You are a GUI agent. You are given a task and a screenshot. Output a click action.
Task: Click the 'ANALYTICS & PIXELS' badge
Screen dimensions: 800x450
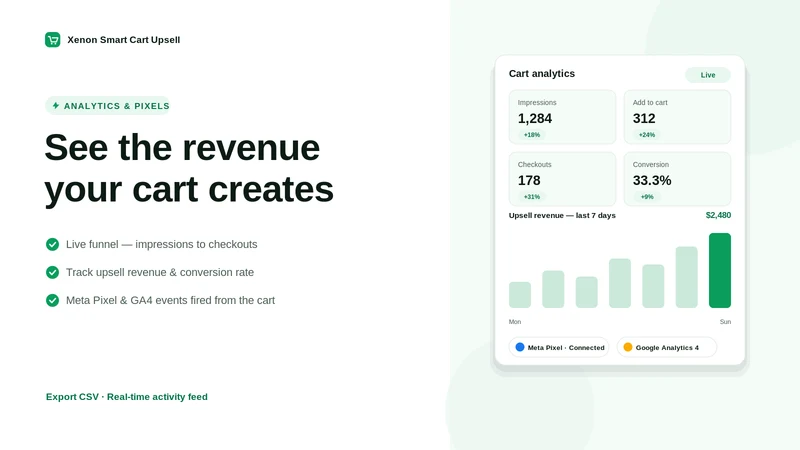(107, 106)
